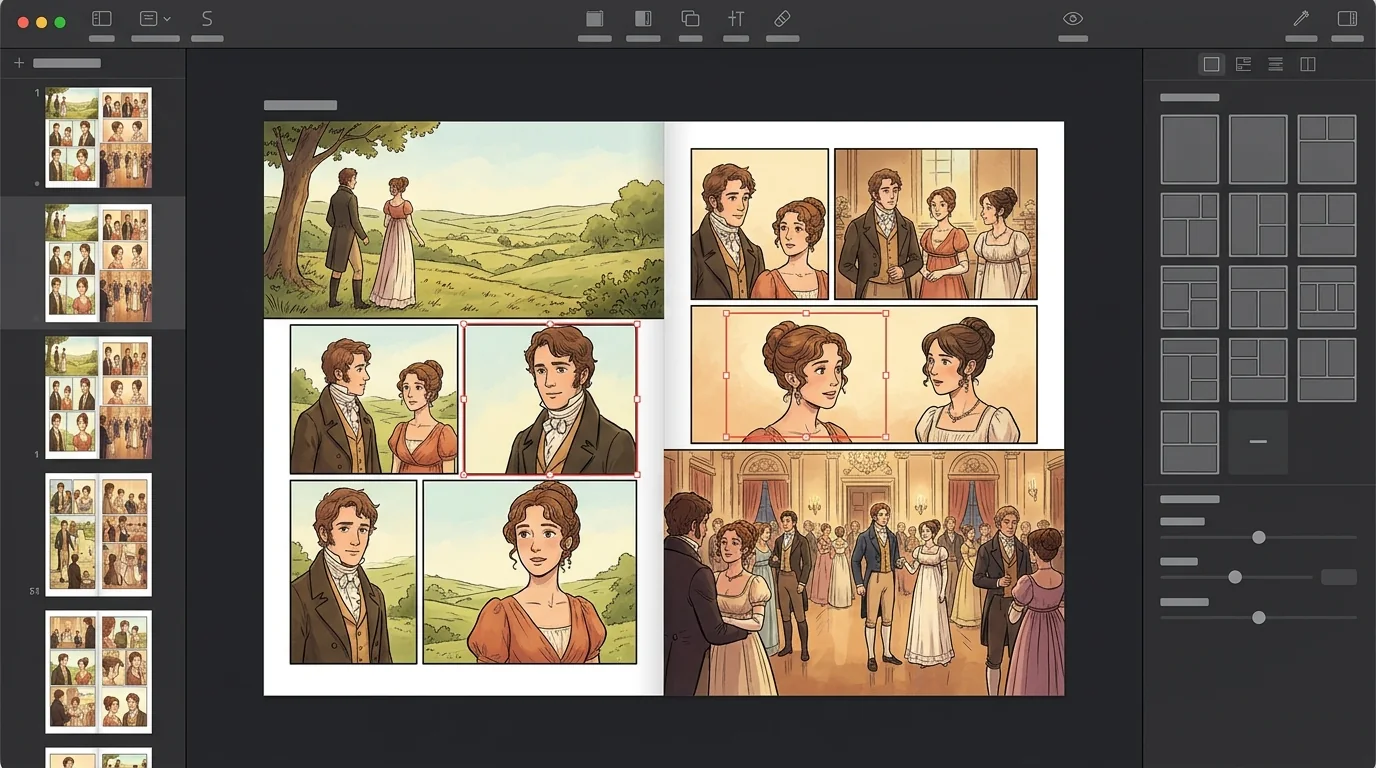Select the highlighted second spread thumbnail

coord(98,263)
